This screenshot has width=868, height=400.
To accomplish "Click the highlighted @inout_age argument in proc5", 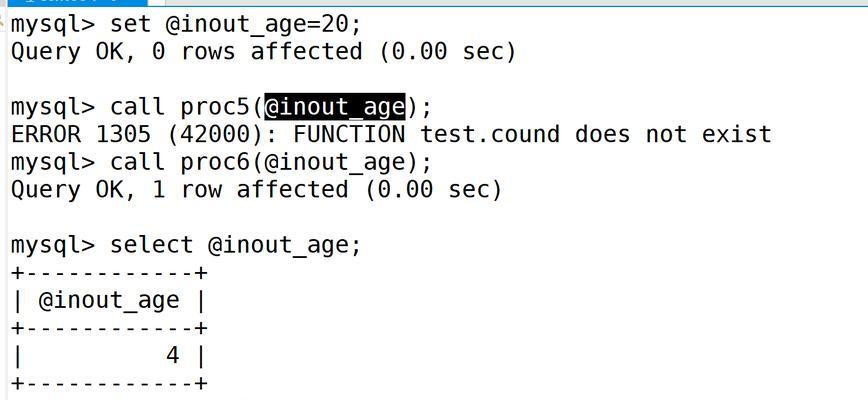I will pyautogui.click(x=335, y=106).
